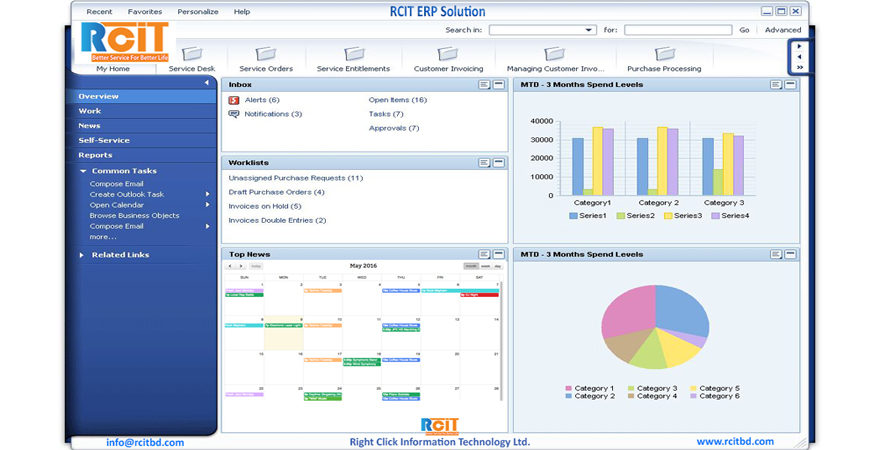This screenshot has width=870, height=450.
Task: Click the calendar today button
Action: (x=256, y=266)
